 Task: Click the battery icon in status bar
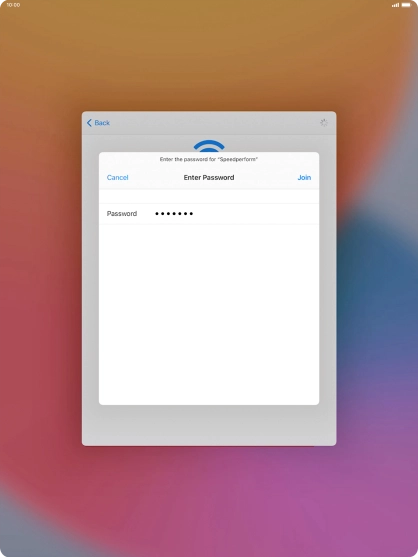point(406,5)
